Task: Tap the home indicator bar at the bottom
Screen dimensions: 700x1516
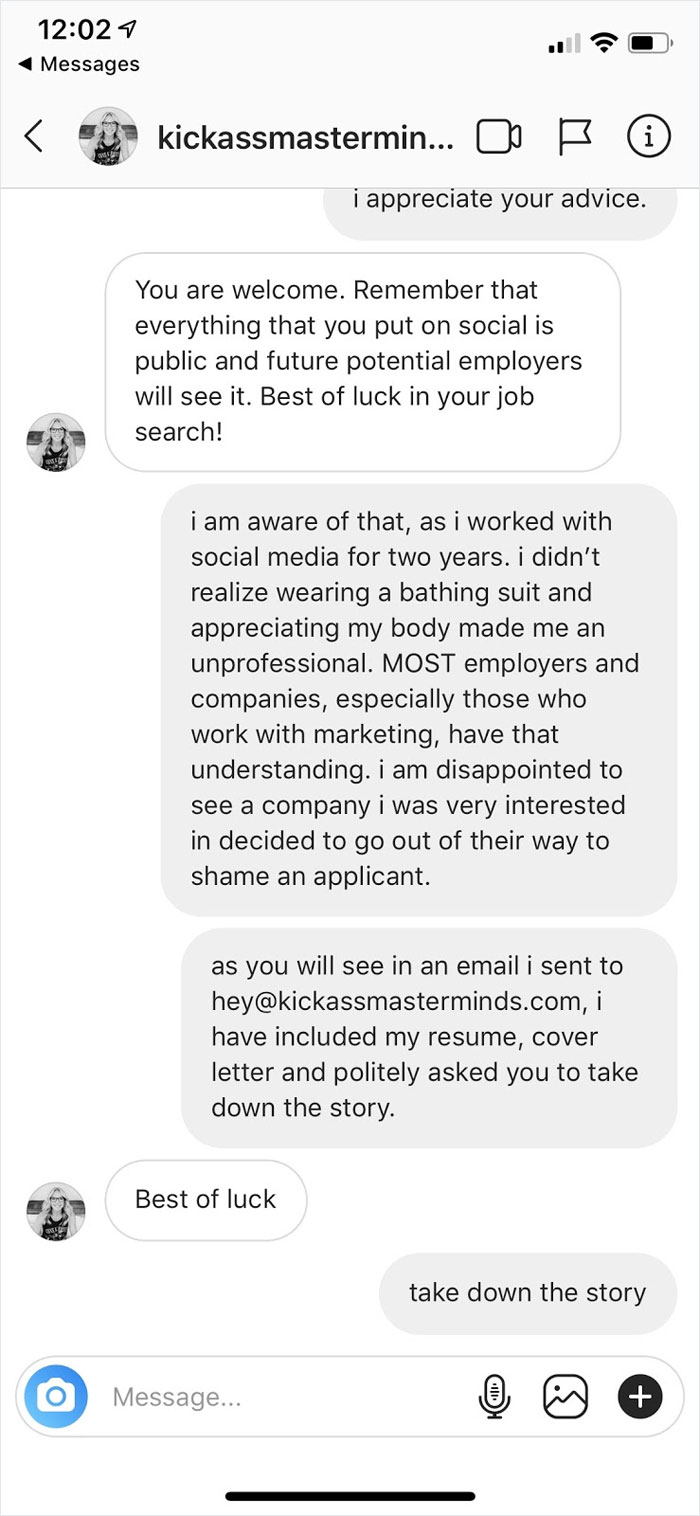Action: (x=350, y=1497)
